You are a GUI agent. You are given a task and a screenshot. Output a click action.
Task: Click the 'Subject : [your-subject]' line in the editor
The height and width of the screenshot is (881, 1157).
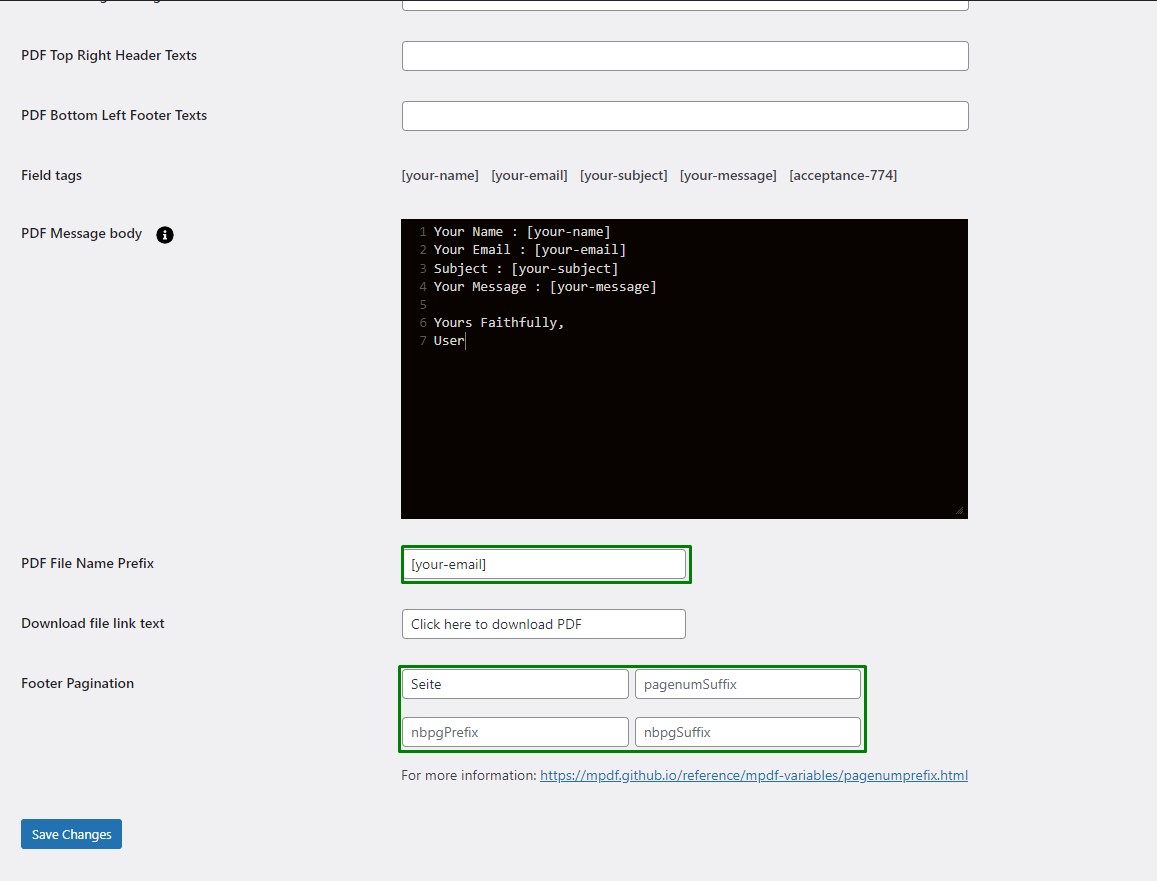526,269
